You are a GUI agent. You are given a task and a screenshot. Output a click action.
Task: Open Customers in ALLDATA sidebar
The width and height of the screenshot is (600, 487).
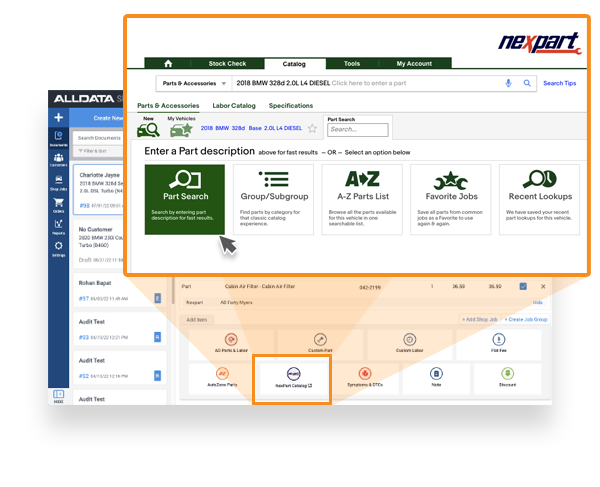point(59,160)
